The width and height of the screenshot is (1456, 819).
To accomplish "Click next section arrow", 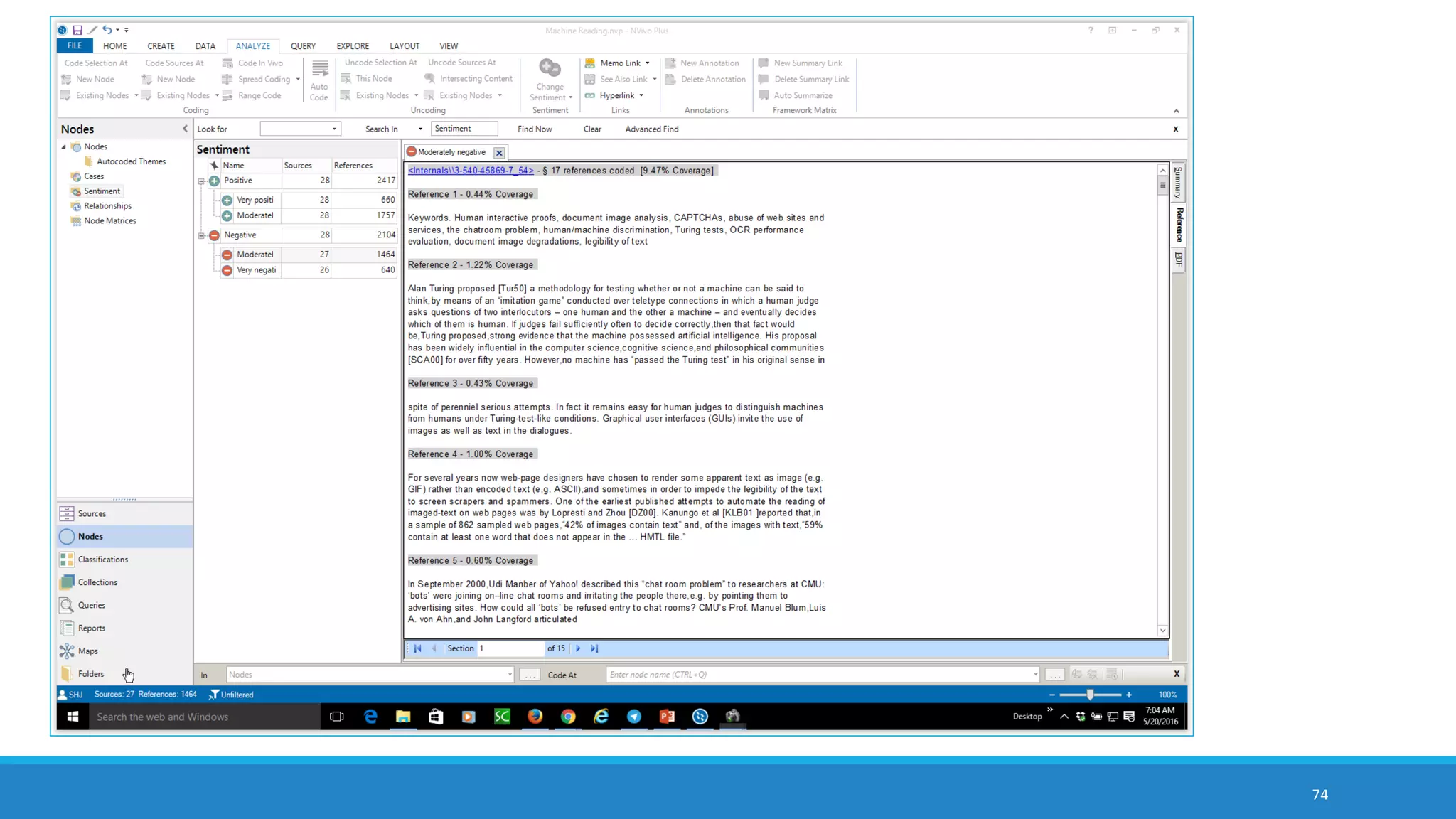I will (x=578, y=648).
